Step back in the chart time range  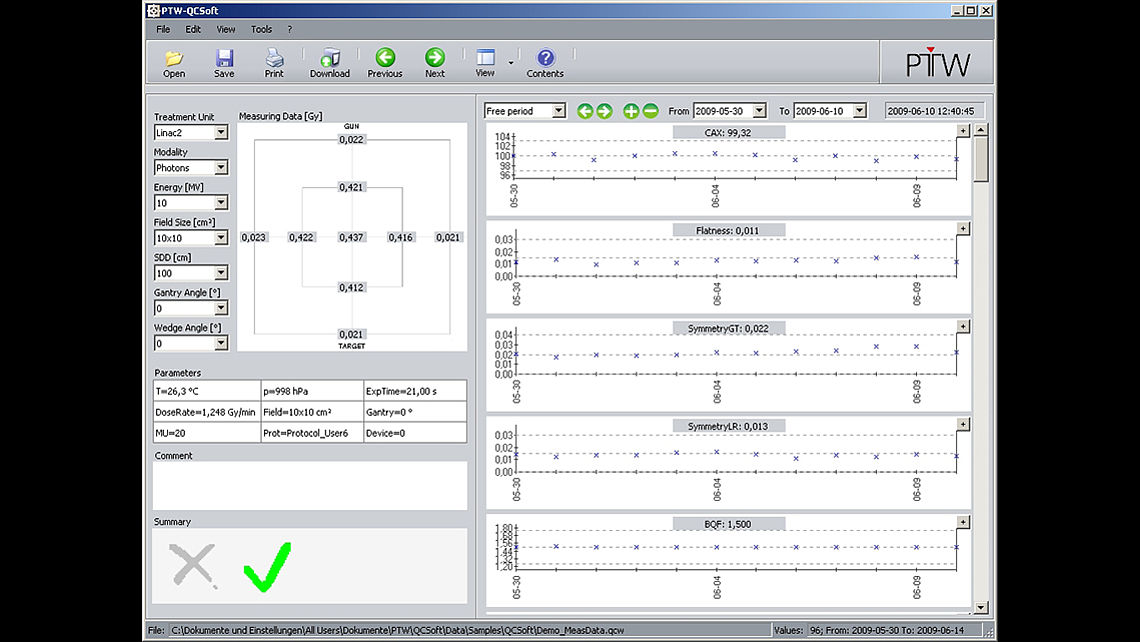click(x=585, y=110)
